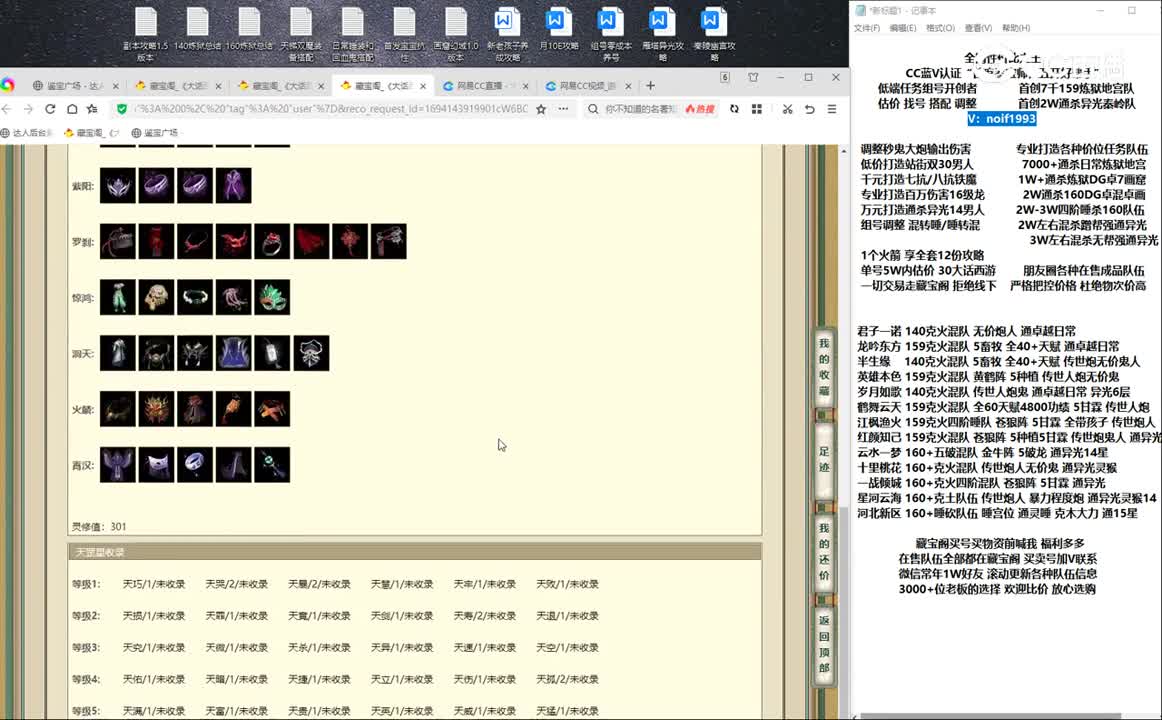Select the red tassel knot item in 罗刹 row
The image size is (1162, 720).
(350, 241)
